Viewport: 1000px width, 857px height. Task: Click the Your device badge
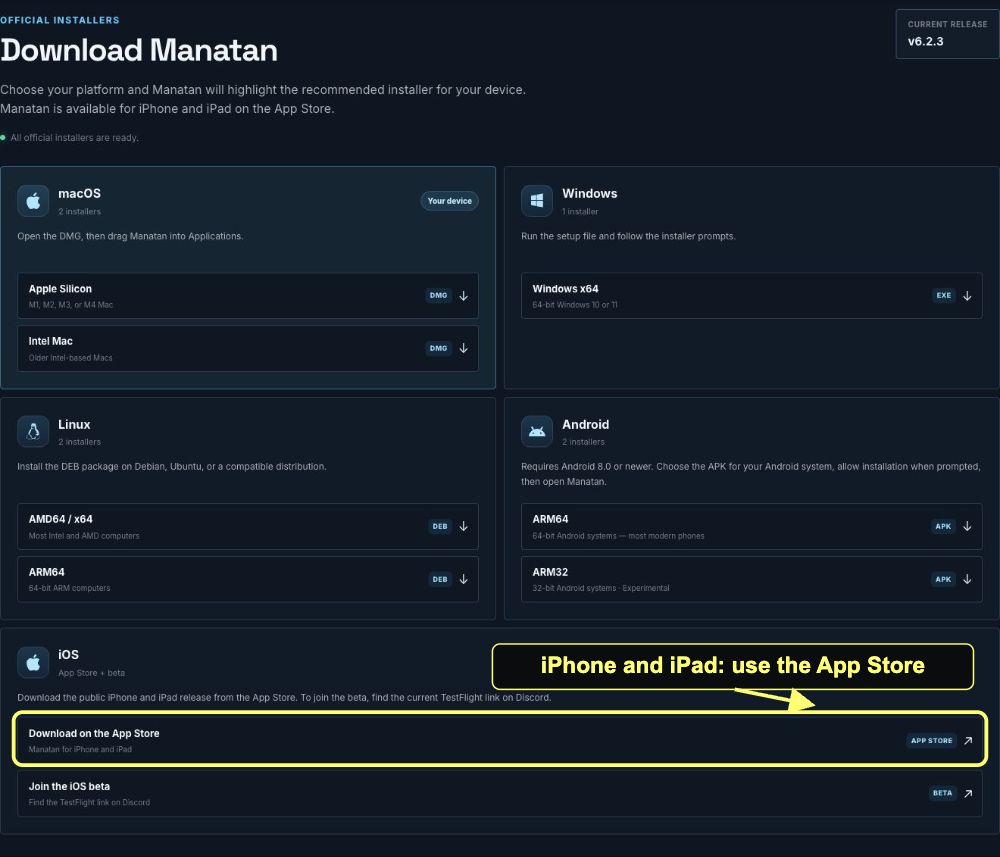pos(450,201)
